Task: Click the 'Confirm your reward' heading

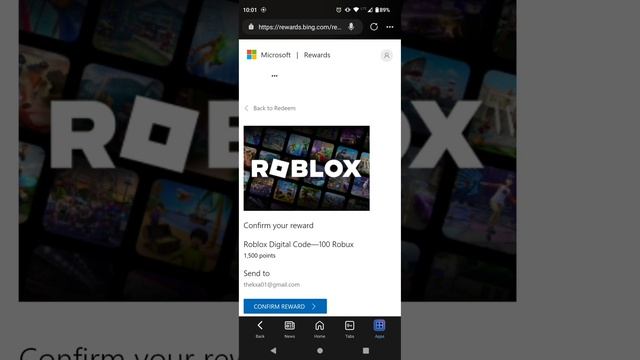Action: click(x=278, y=225)
